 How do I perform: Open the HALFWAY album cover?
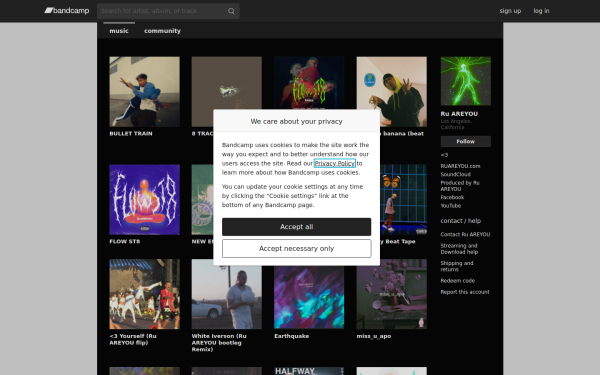pyautogui.click(x=309, y=371)
